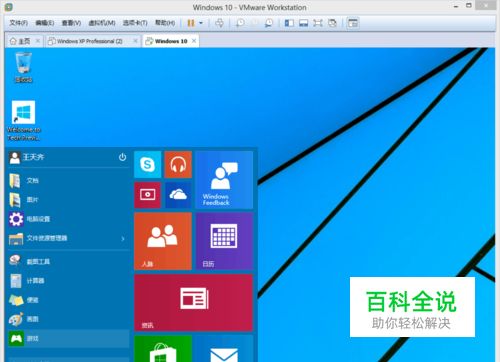The height and width of the screenshot is (362, 500).
Task: Open the Windows Feedback tile
Action: (224, 180)
